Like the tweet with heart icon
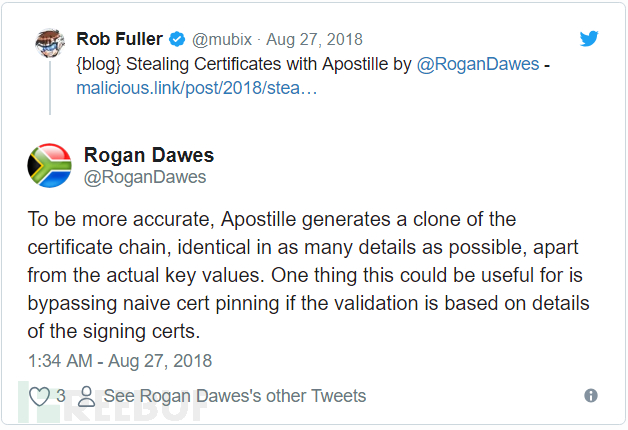The width and height of the screenshot is (628, 430). coord(39,396)
